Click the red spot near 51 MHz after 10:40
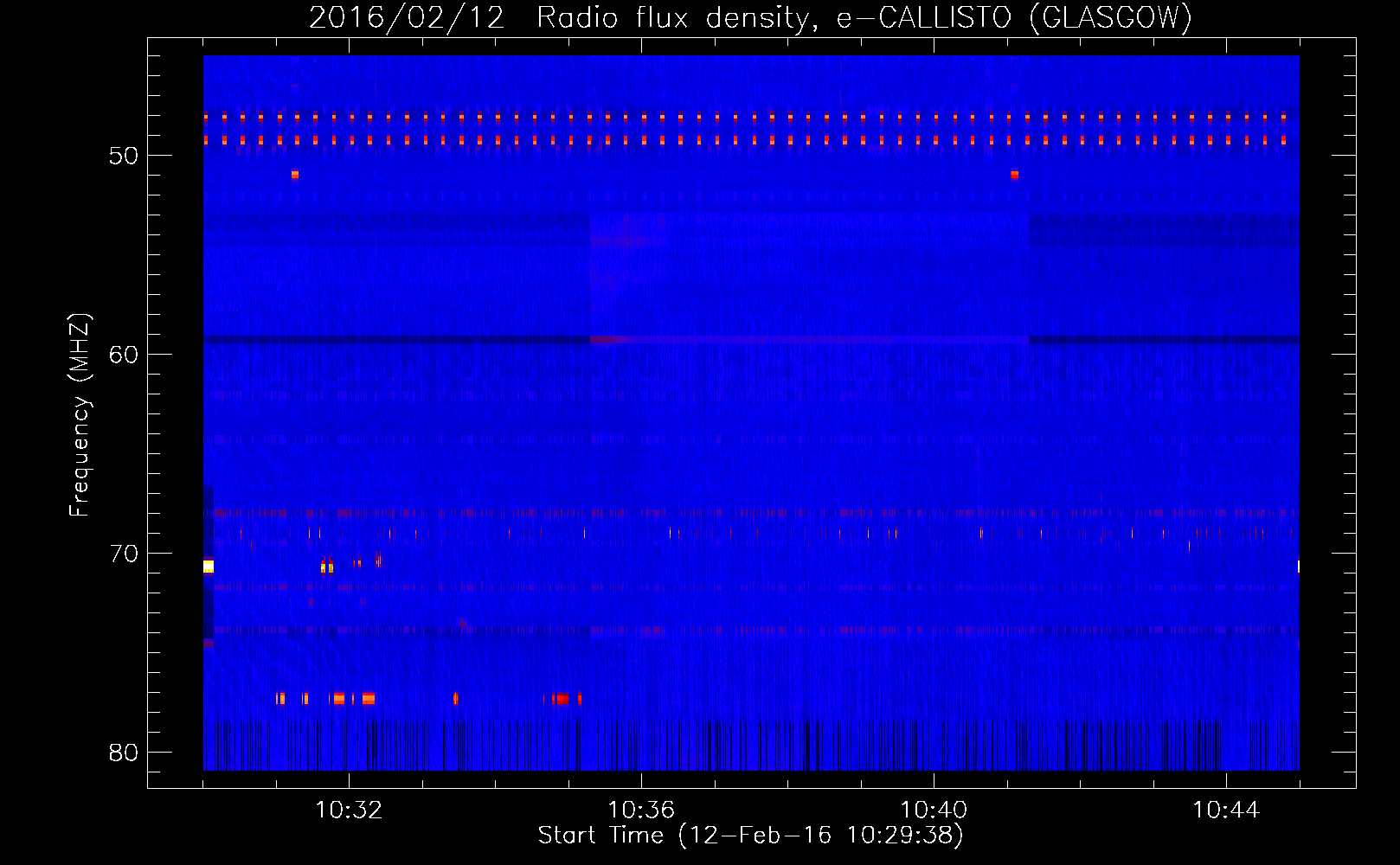This screenshot has height=865, width=1400. (x=1014, y=175)
